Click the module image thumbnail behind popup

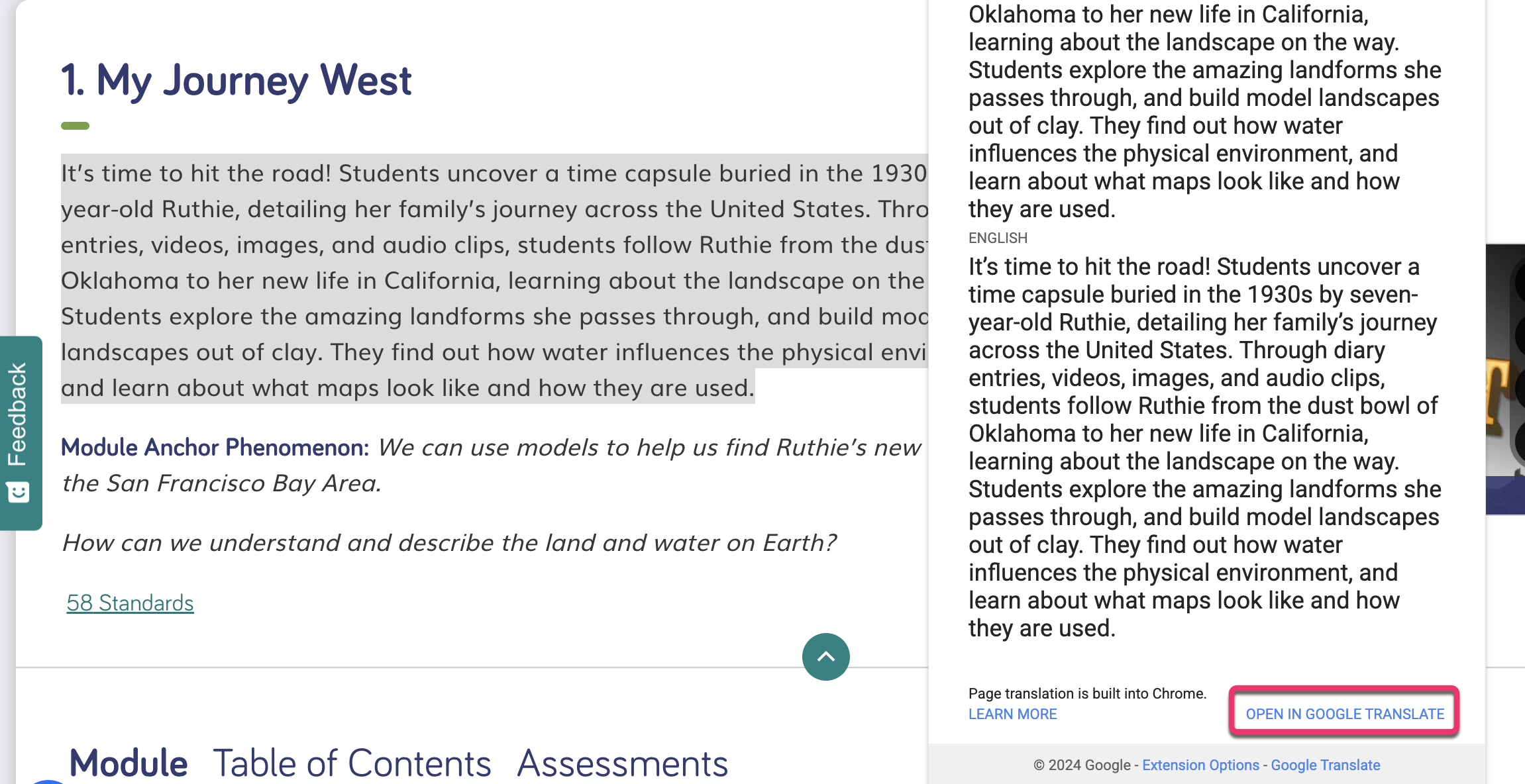point(1505,379)
